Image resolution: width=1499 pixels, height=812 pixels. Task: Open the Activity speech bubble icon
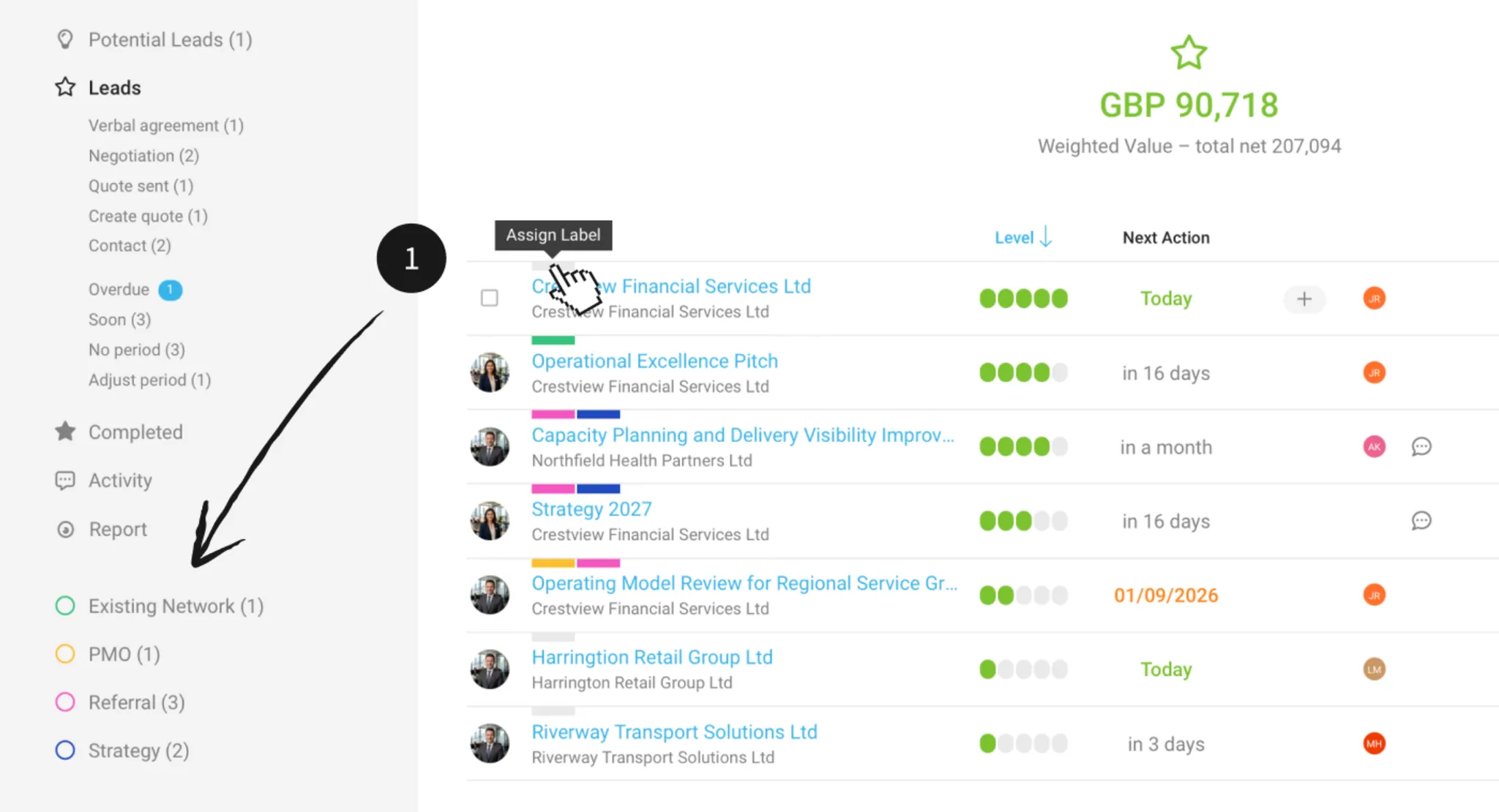pos(65,481)
